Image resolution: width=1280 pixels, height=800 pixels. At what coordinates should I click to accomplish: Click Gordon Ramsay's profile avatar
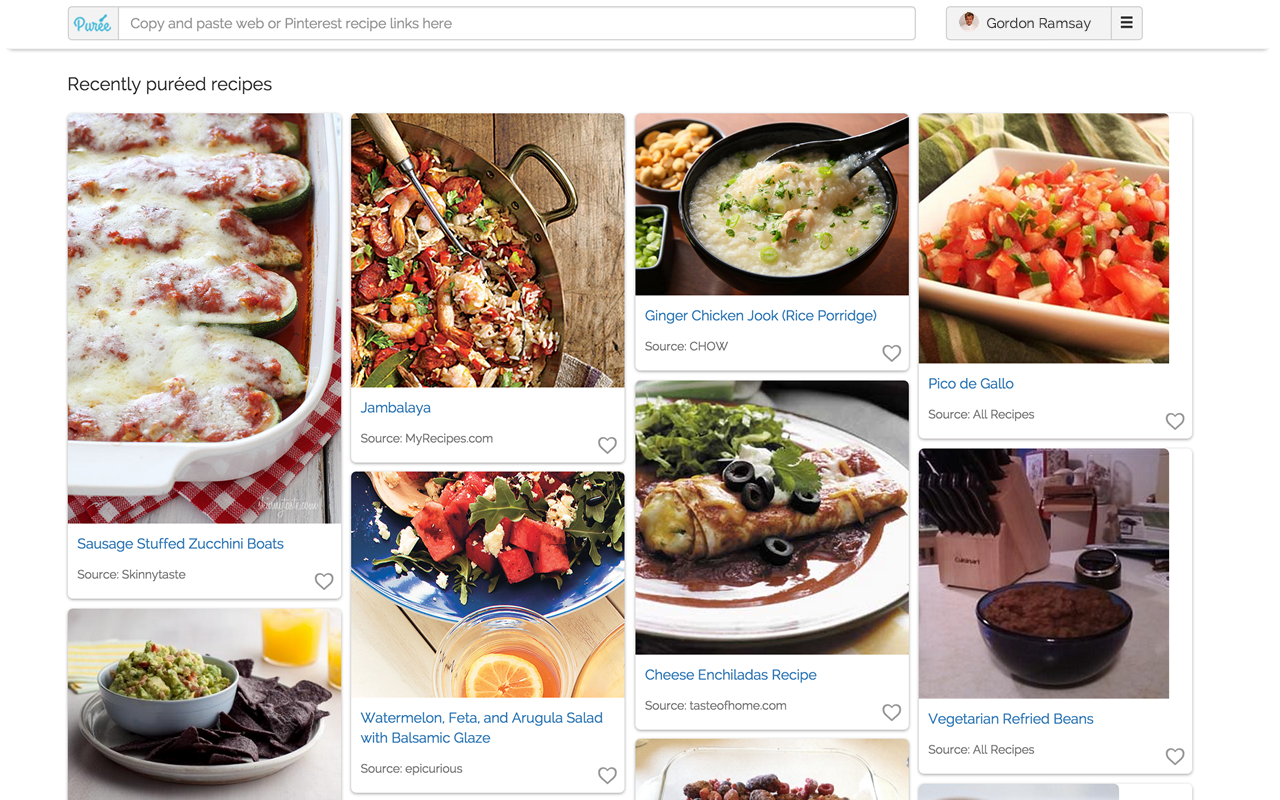[x=968, y=22]
